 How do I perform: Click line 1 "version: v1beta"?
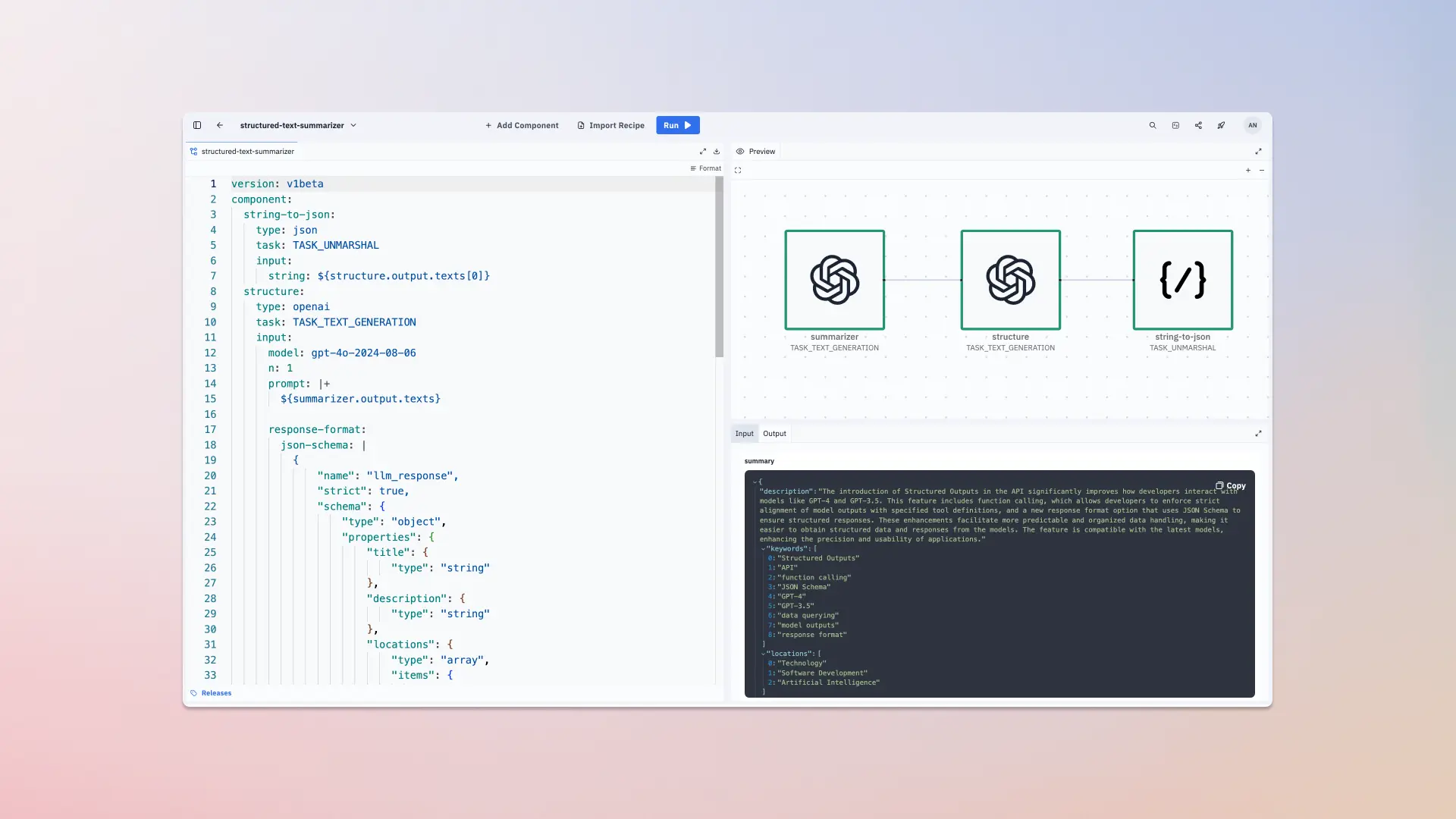pos(278,184)
